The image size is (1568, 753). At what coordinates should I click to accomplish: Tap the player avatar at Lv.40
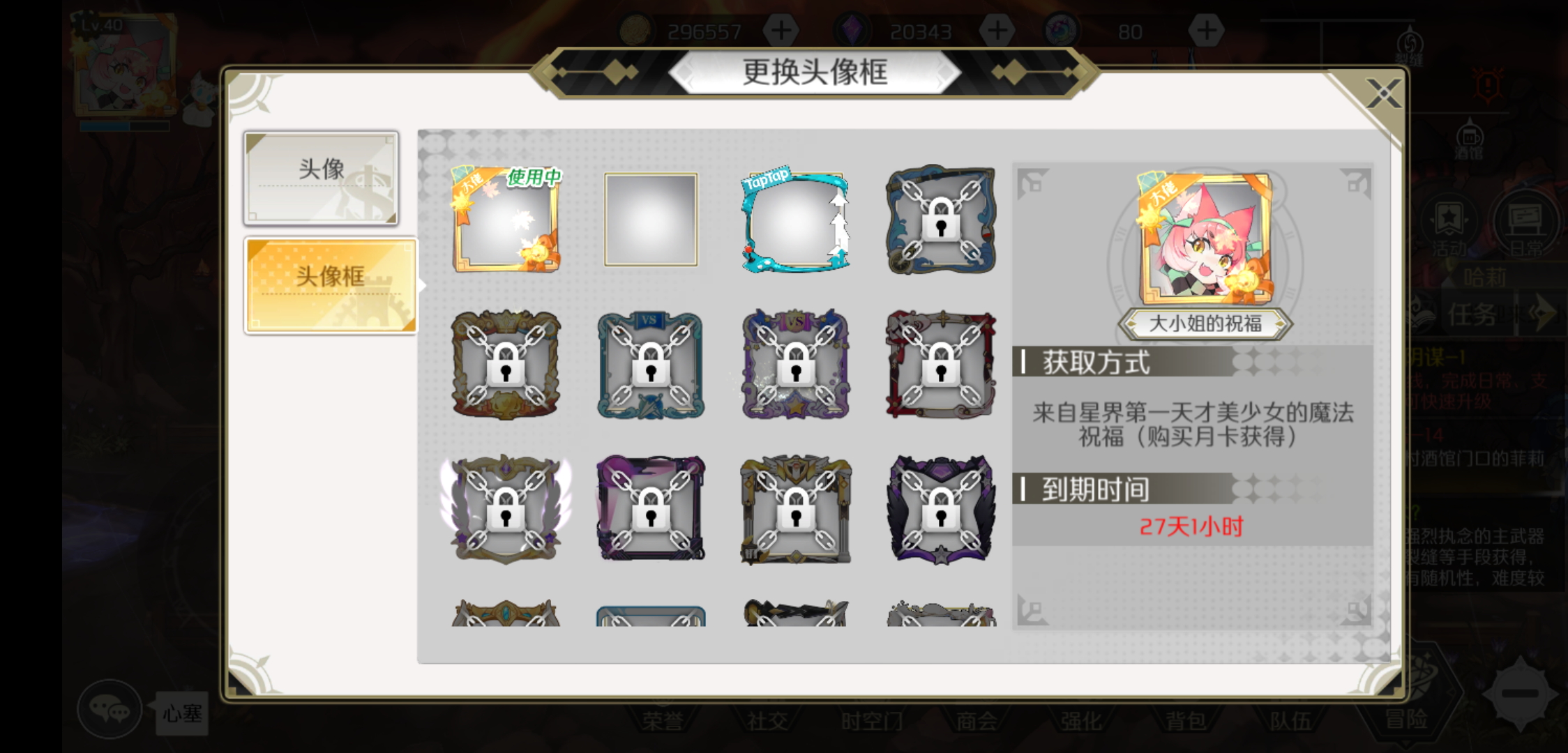[x=124, y=66]
